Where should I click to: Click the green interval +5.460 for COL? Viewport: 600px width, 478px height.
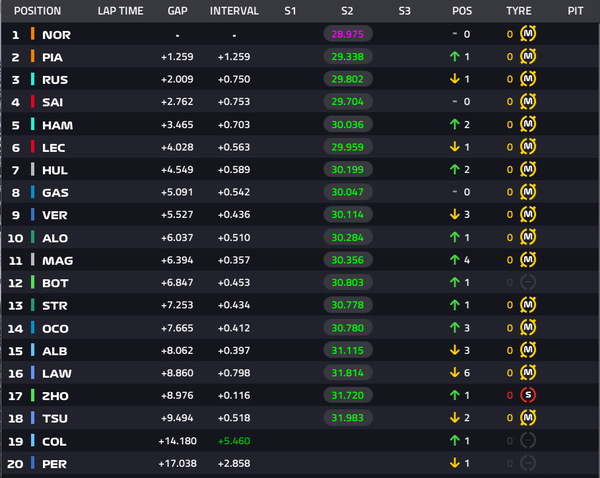tap(234, 441)
